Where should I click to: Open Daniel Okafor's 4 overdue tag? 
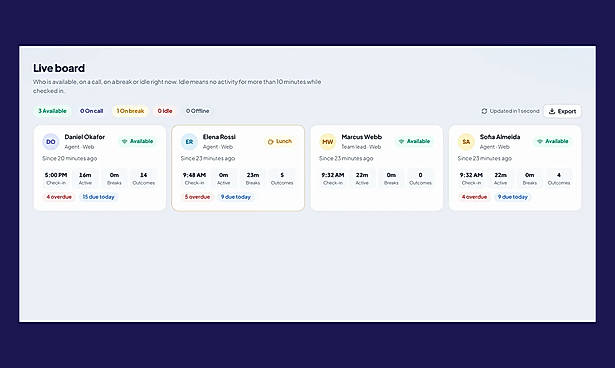click(59, 197)
